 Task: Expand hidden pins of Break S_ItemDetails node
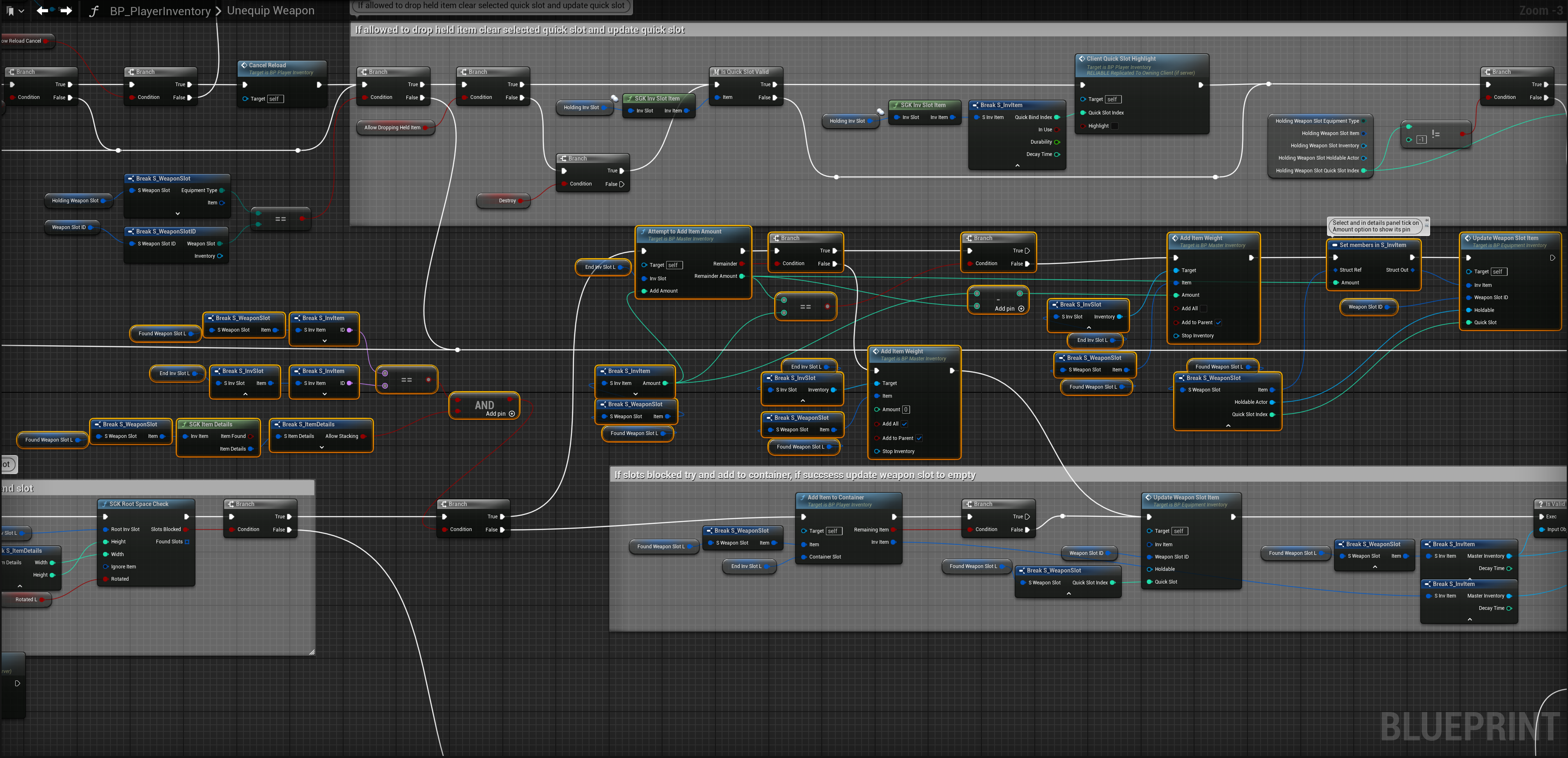321,447
